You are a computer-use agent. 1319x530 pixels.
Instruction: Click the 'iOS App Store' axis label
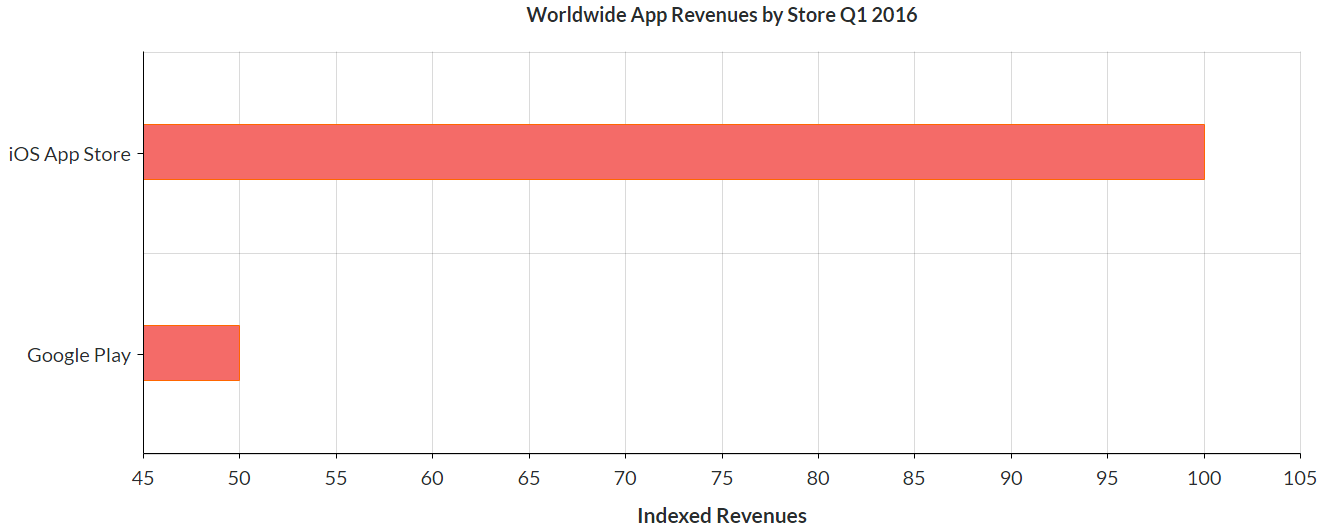tap(70, 154)
